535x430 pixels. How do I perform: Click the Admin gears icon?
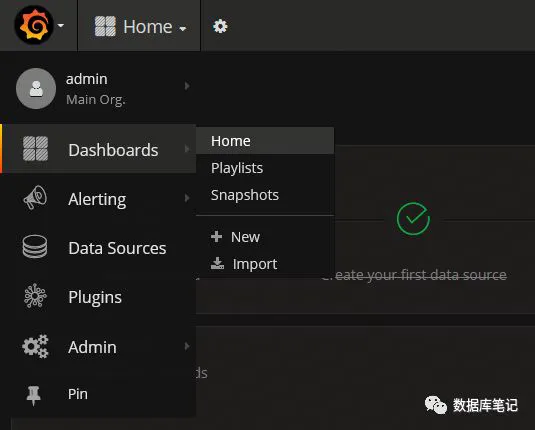click(x=35, y=346)
